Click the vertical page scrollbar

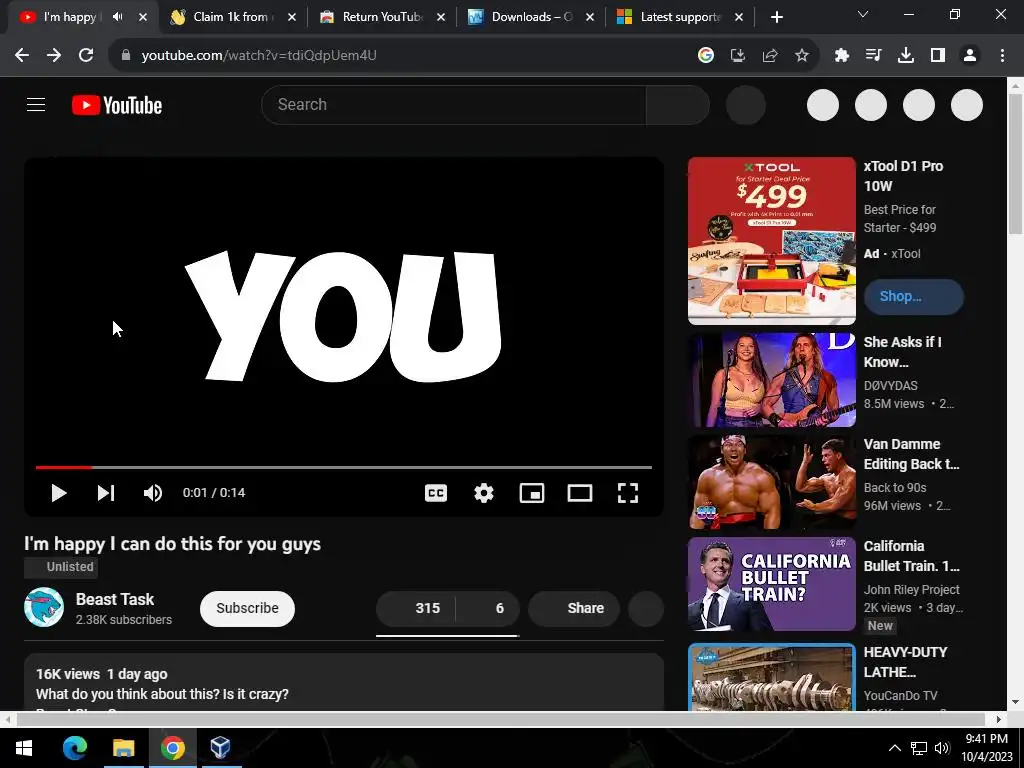[1016, 163]
